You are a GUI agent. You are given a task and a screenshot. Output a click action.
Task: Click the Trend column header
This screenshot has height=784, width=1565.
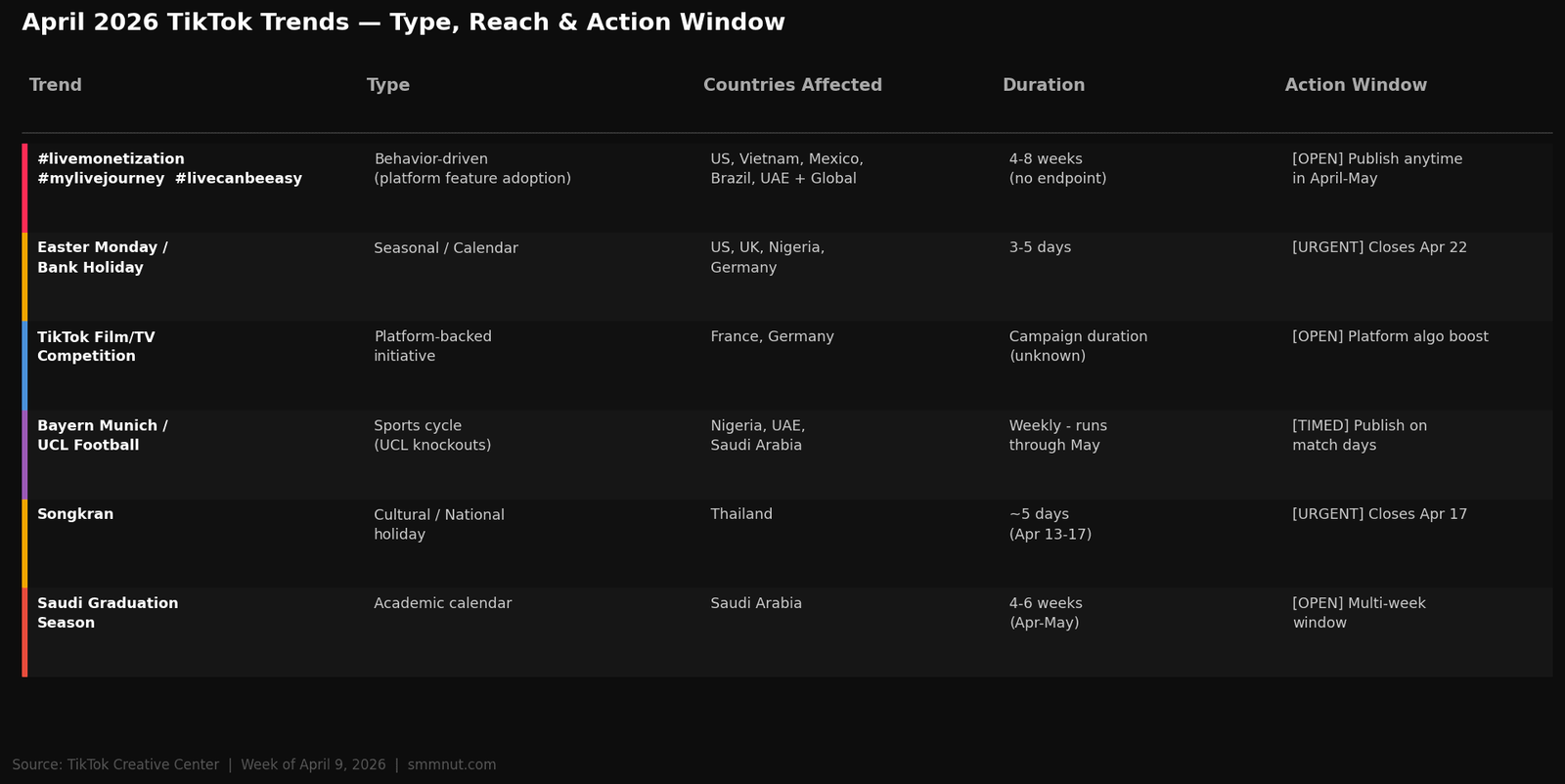point(55,85)
